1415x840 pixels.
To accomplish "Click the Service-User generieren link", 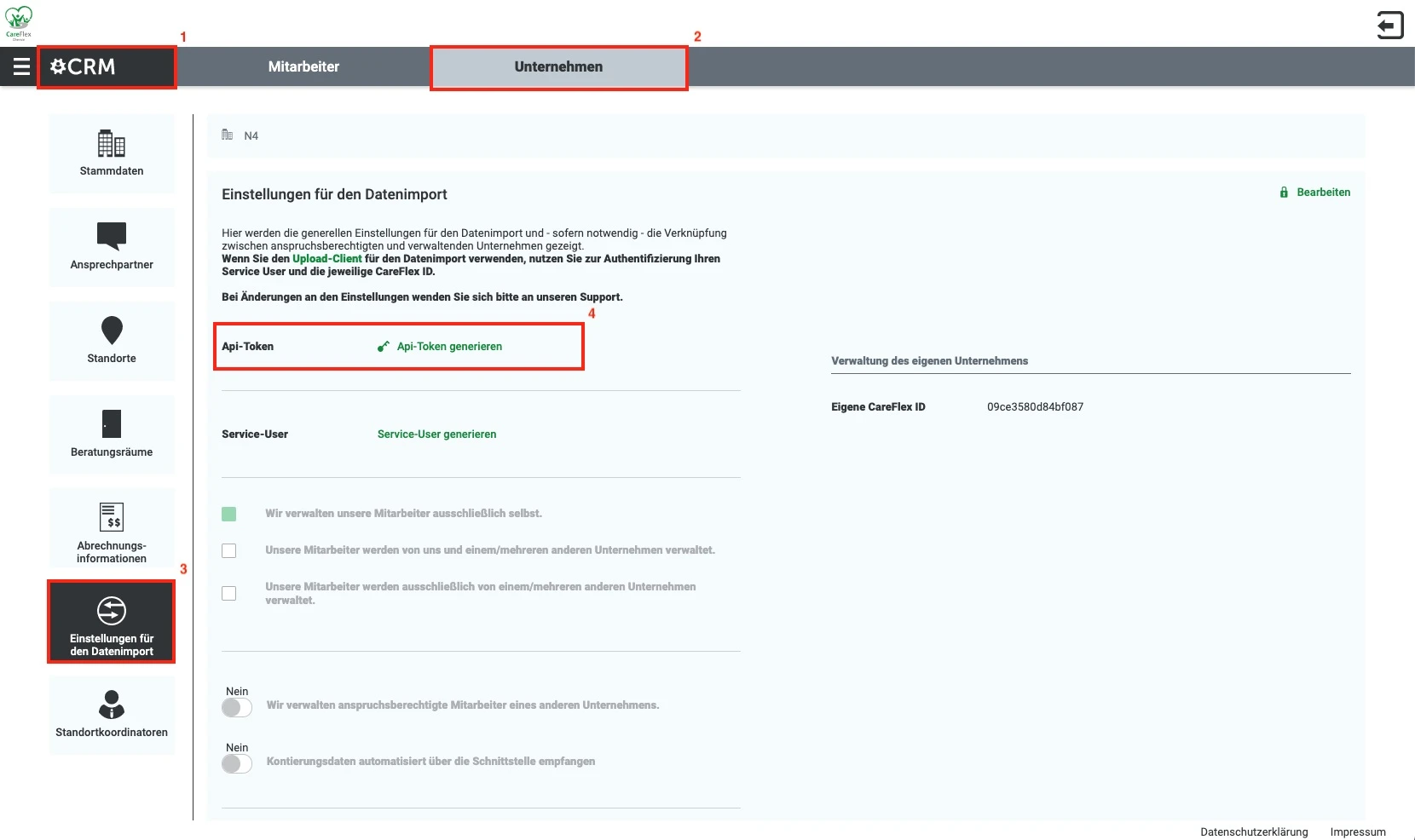I will 436,434.
